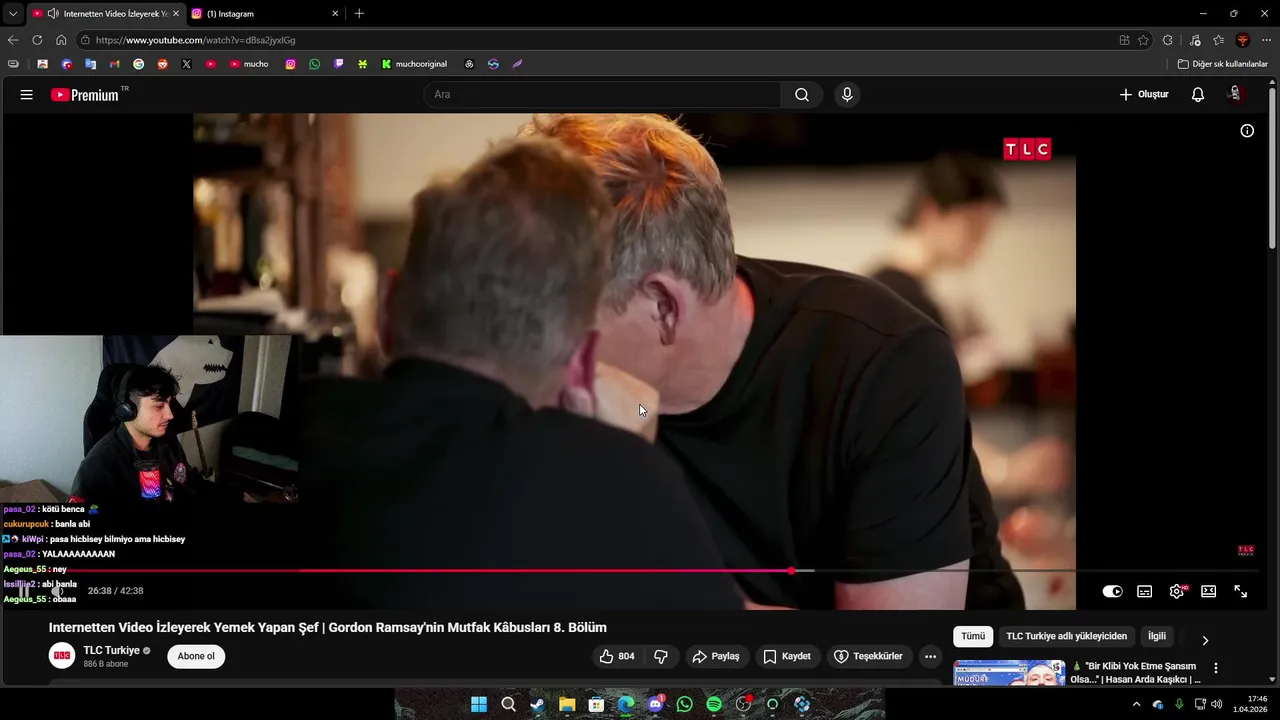Switch to the YouTube video tab
This screenshot has width=1280, height=720.
click(x=105, y=14)
